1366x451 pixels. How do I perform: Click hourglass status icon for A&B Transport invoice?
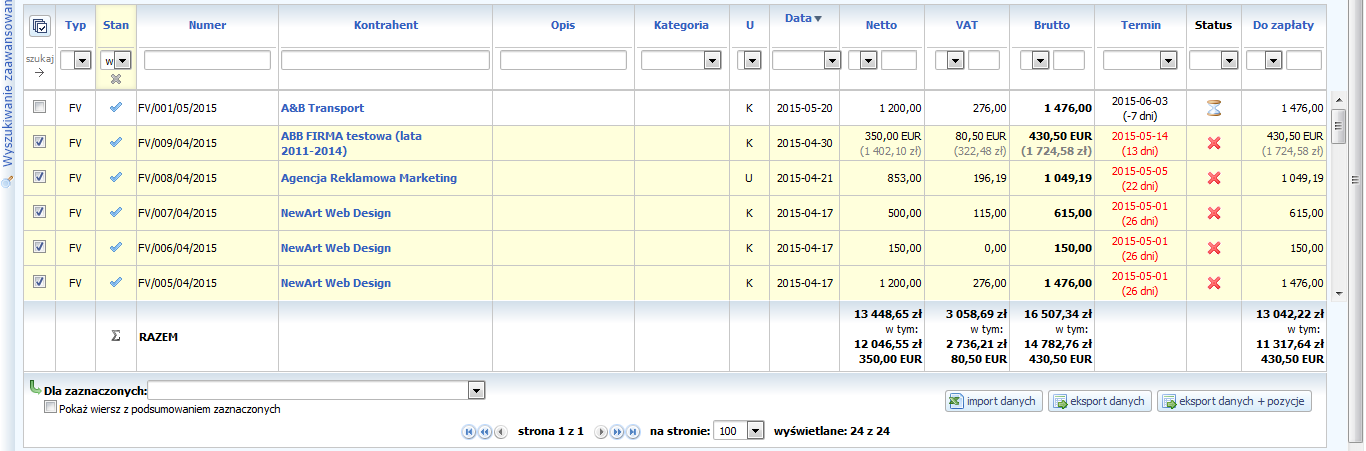click(1214, 108)
